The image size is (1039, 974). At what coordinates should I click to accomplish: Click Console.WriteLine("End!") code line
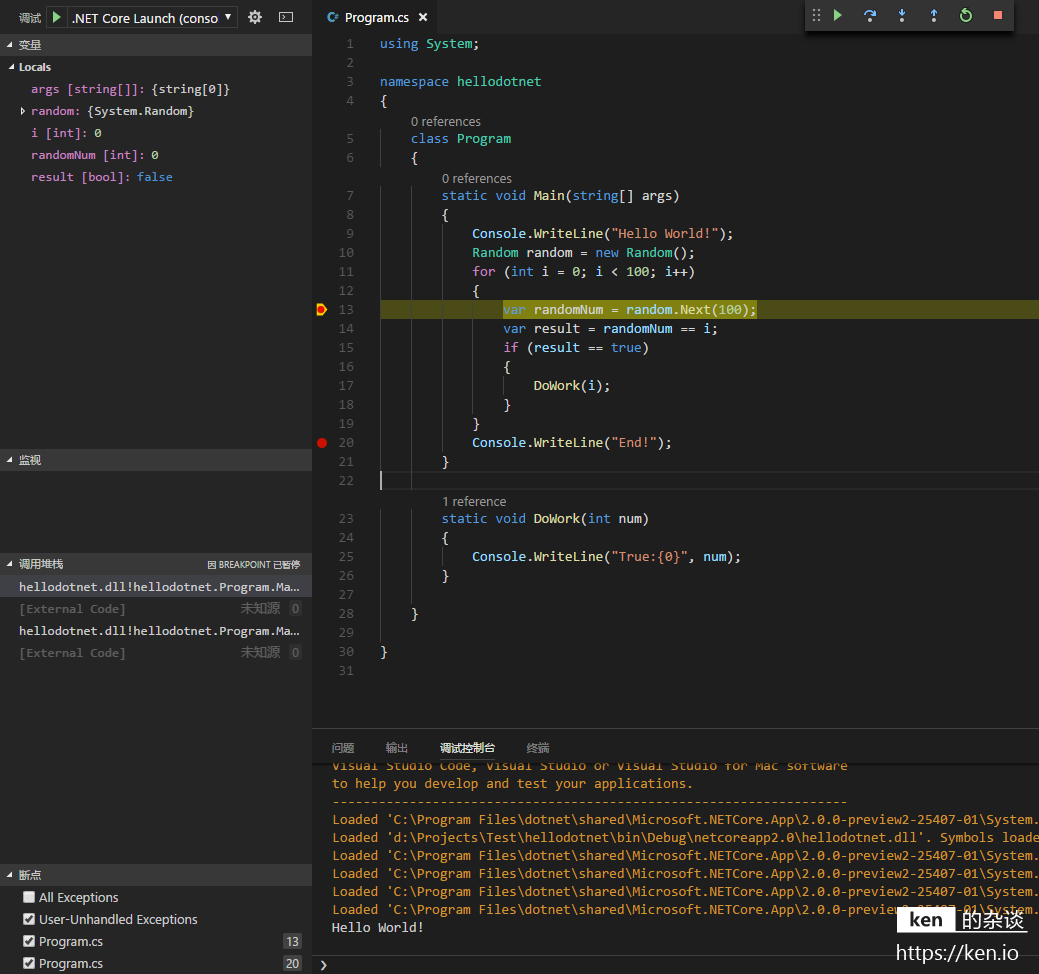pyautogui.click(x=572, y=443)
